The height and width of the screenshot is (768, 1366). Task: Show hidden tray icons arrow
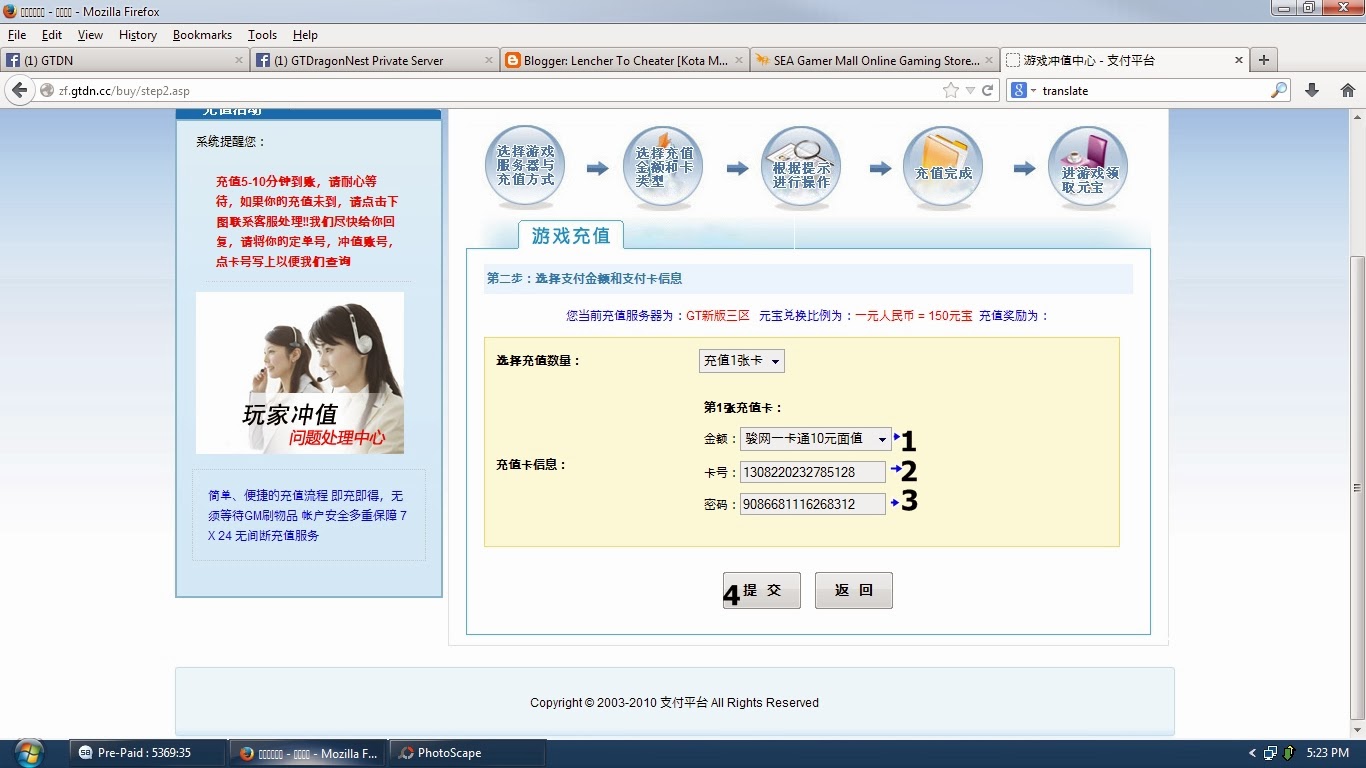pyautogui.click(x=1252, y=753)
